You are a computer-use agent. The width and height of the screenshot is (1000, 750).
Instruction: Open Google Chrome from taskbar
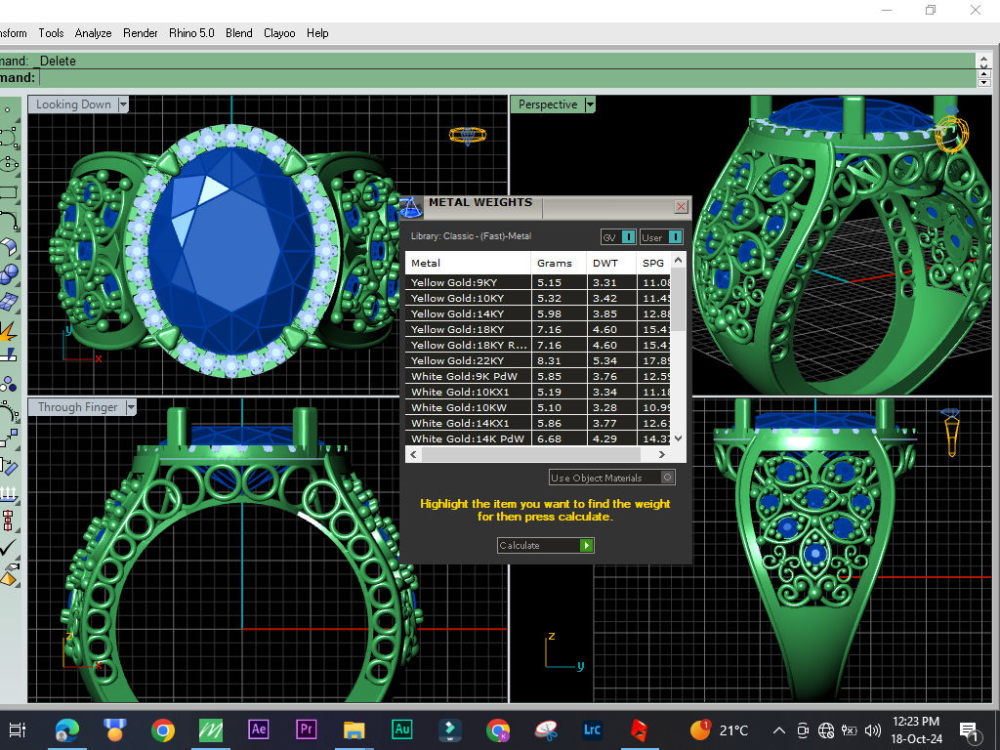163,730
